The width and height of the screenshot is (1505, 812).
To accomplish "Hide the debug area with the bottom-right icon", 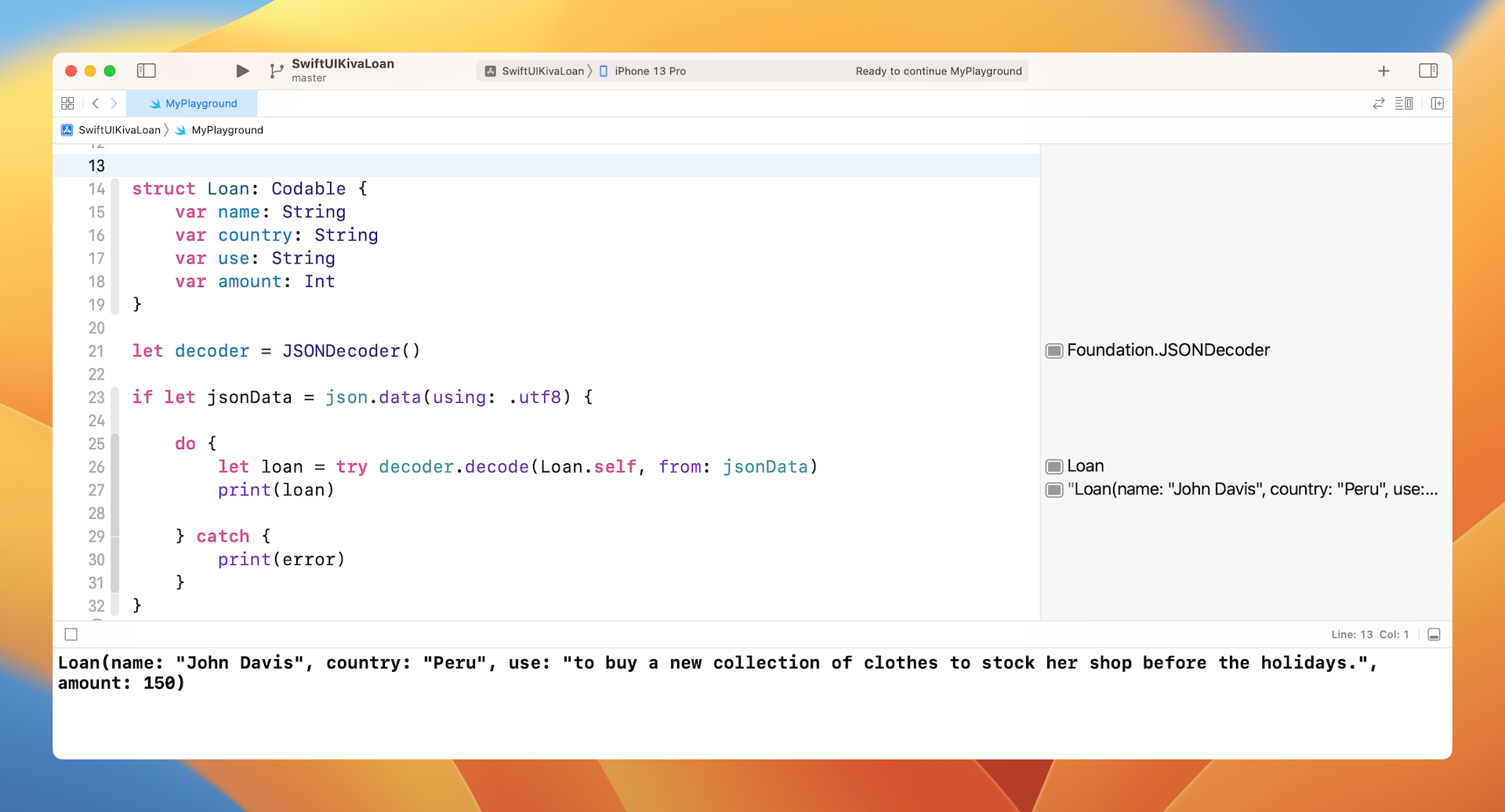I will tap(1434, 634).
